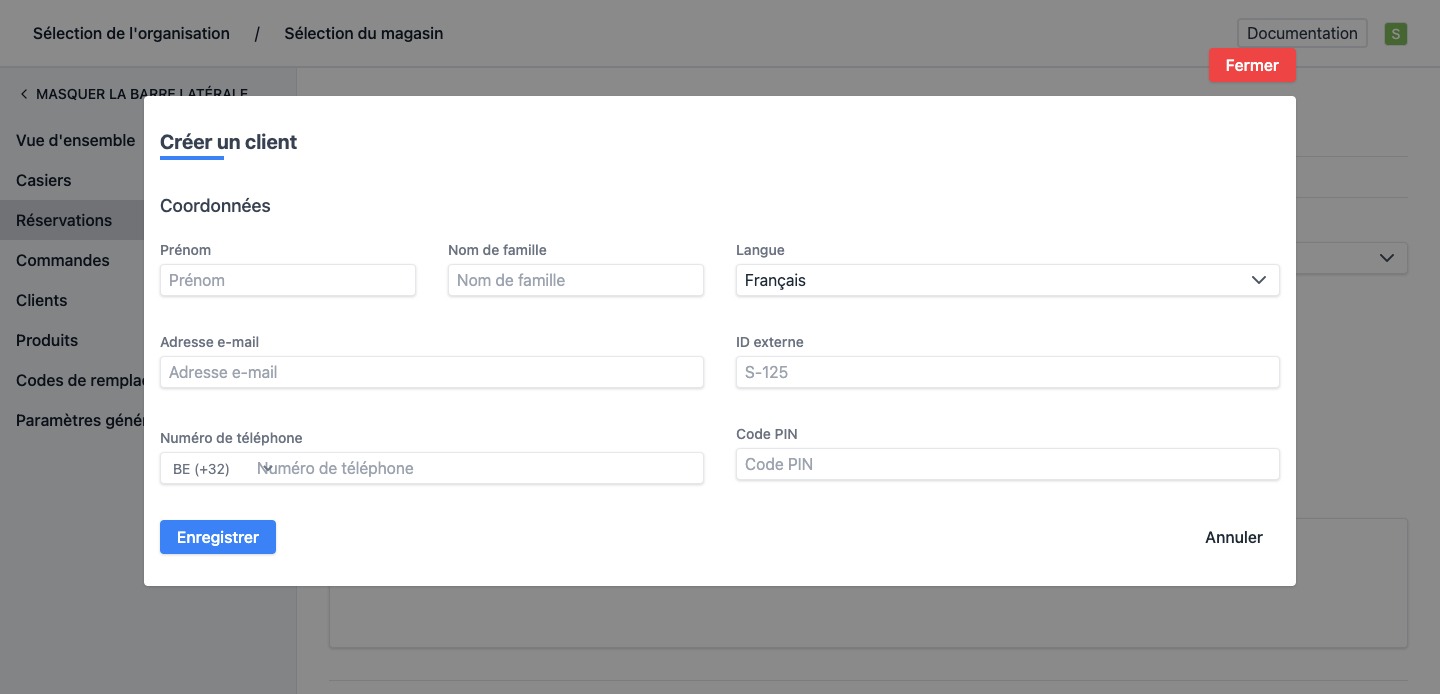Open the BE (+32) country code selector
Image resolution: width=1440 pixels, height=694 pixels.
[x=220, y=469]
